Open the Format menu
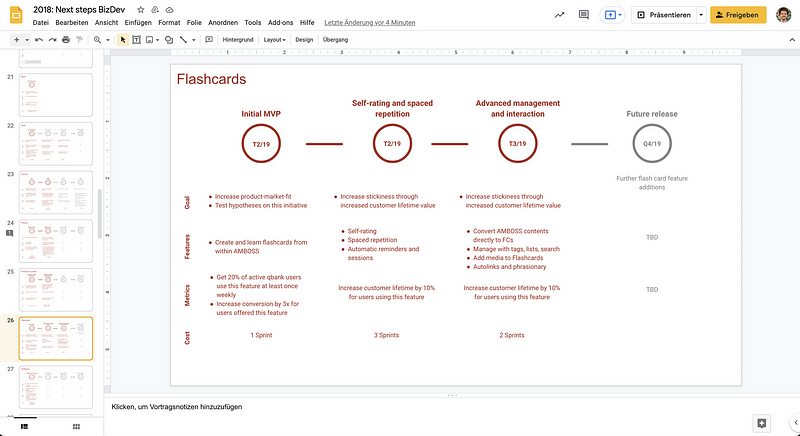Viewport: 800px width, 436px height. pos(169,22)
